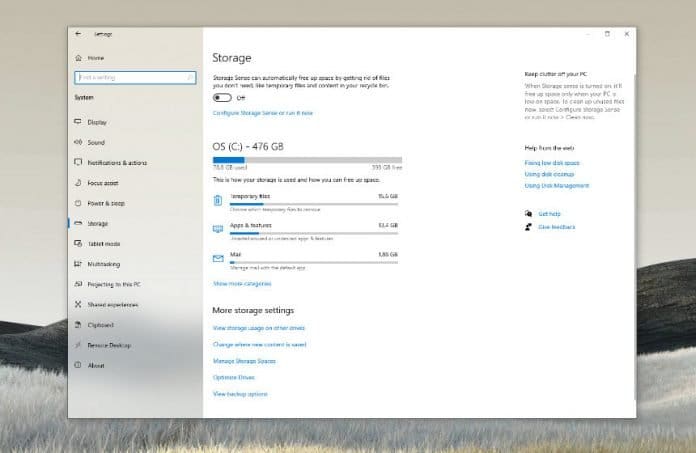Maximize the Settings window

(x=607, y=34)
